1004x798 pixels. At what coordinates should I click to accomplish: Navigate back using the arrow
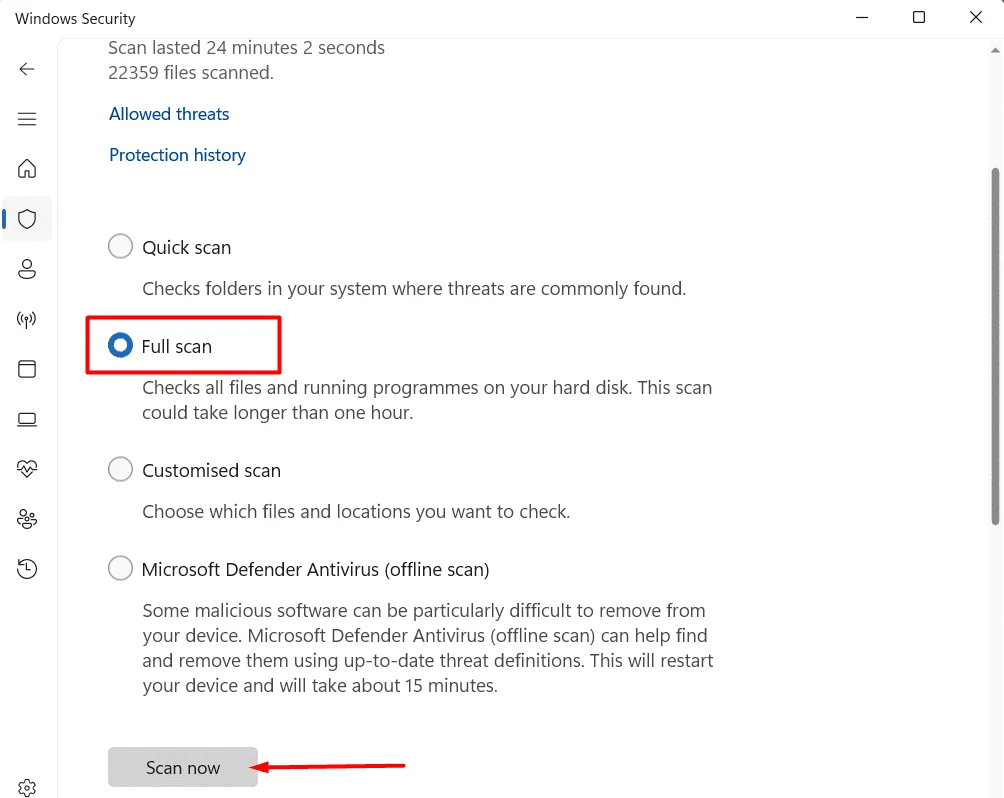(27, 69)
